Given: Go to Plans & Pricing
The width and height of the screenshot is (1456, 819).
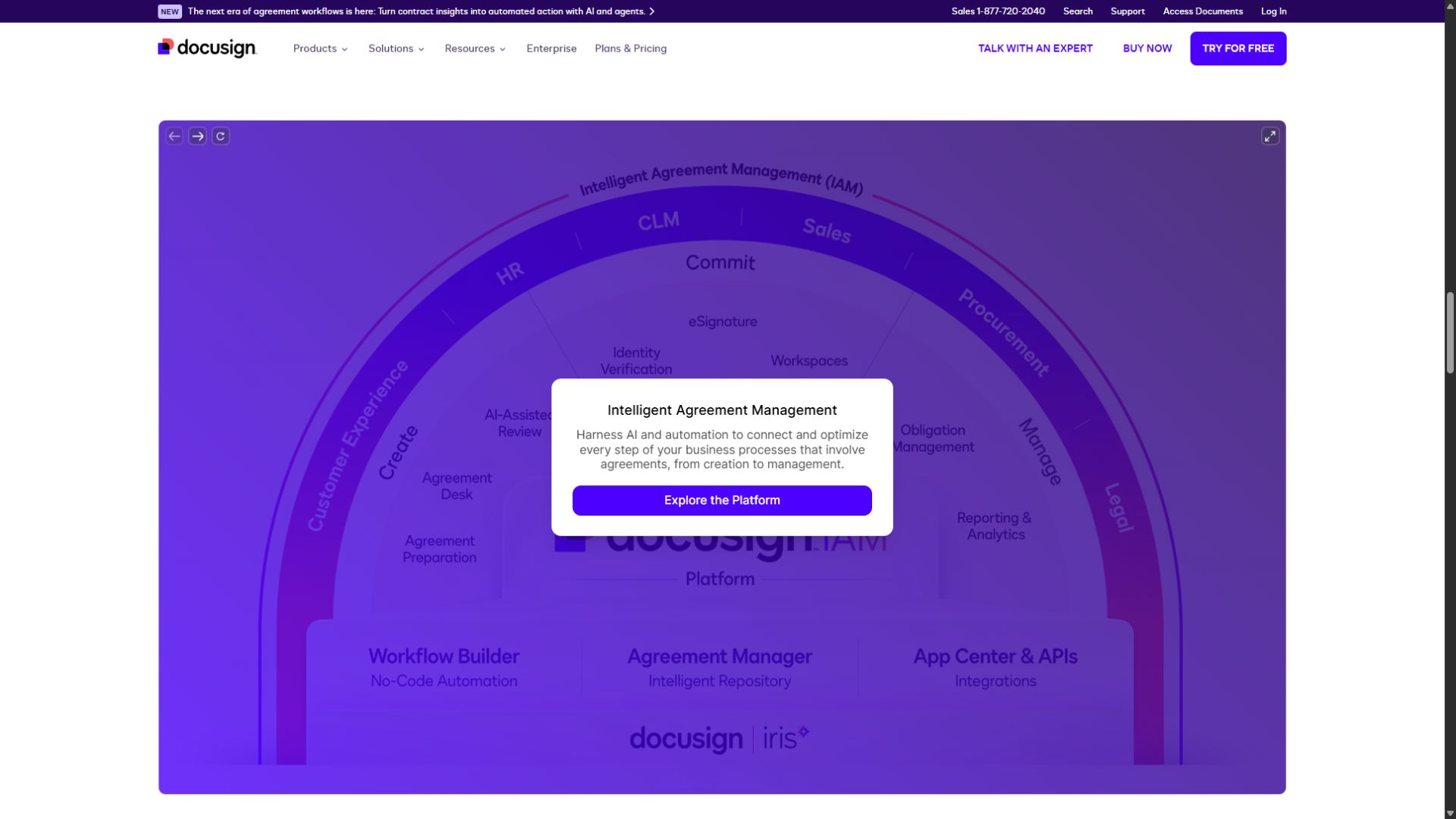Looking at the screenshot, I should click(631, 49).
